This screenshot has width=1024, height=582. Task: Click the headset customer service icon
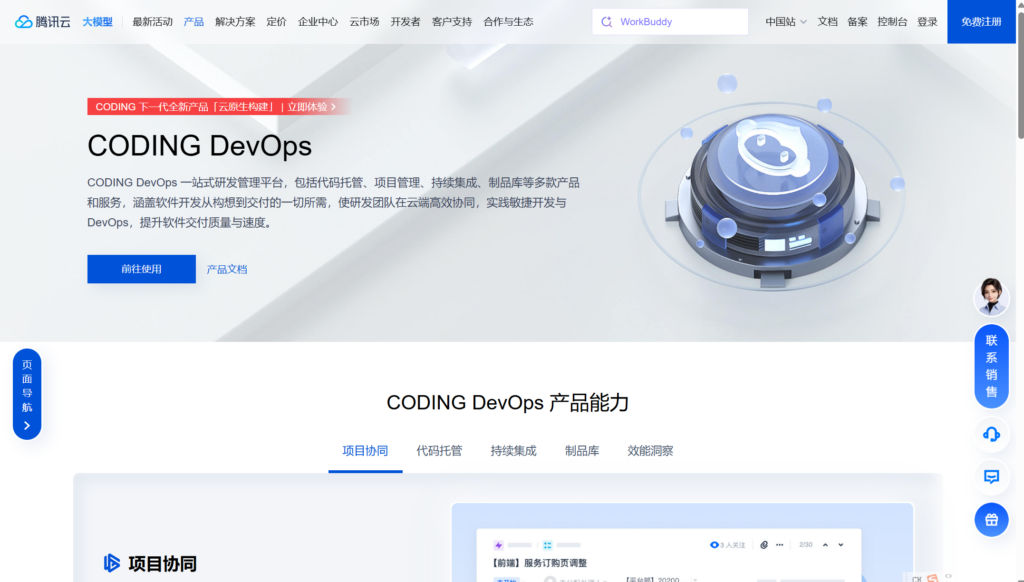[x=991, y=434]
